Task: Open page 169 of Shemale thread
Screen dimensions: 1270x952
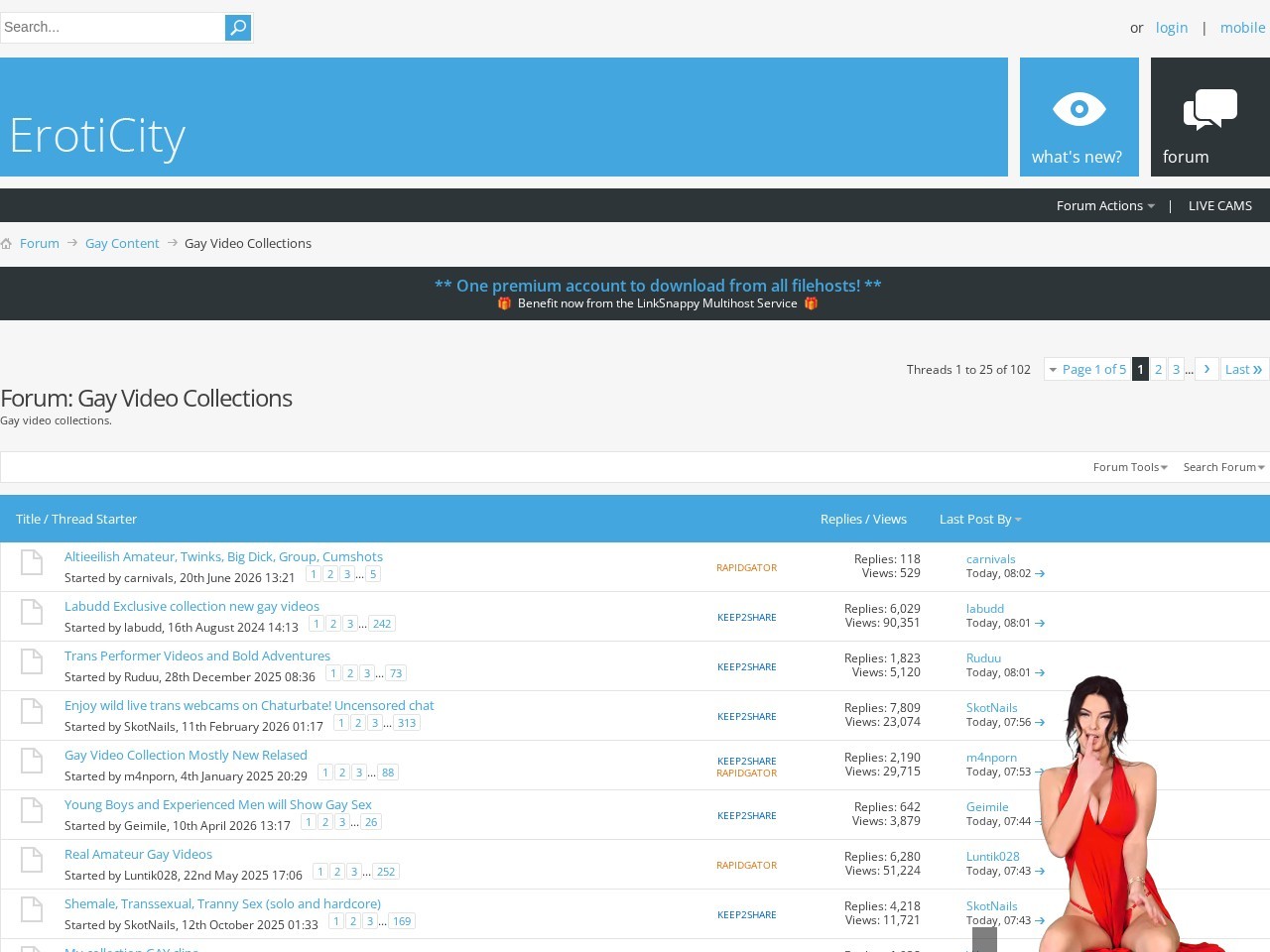Action: (402, 921)
